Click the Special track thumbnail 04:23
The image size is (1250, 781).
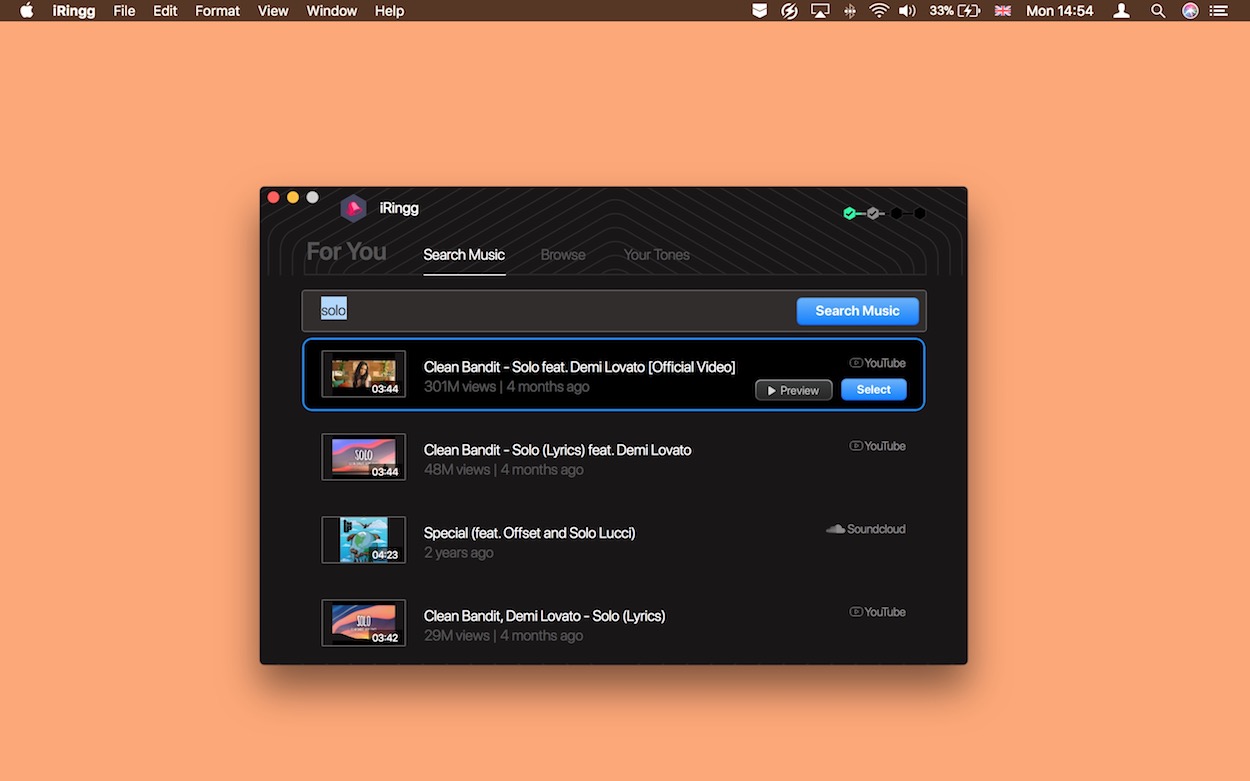(364, 540)
